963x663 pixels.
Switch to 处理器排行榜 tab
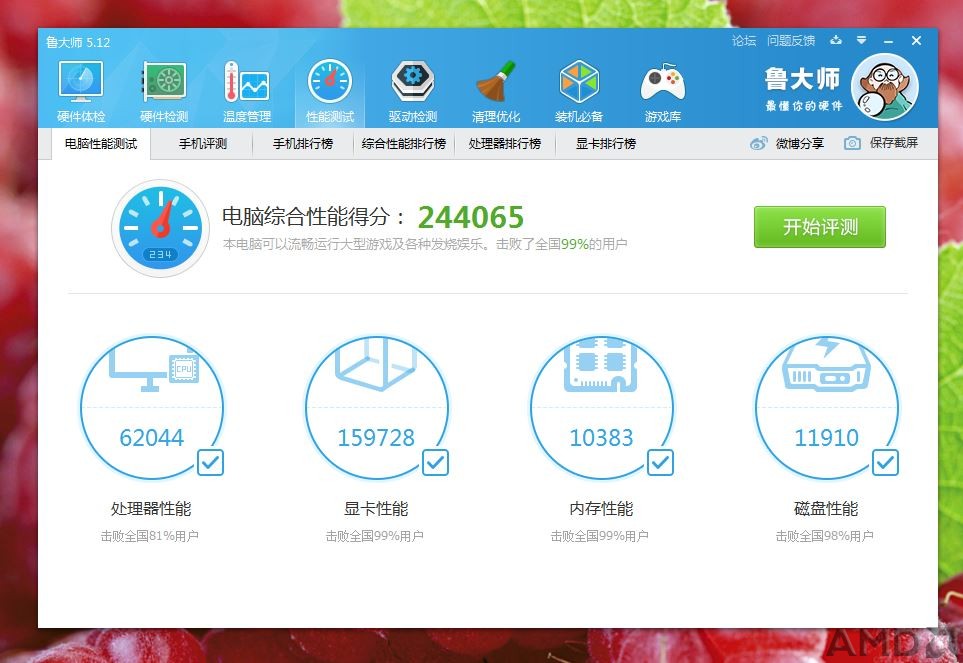click(x=505, y=144)
